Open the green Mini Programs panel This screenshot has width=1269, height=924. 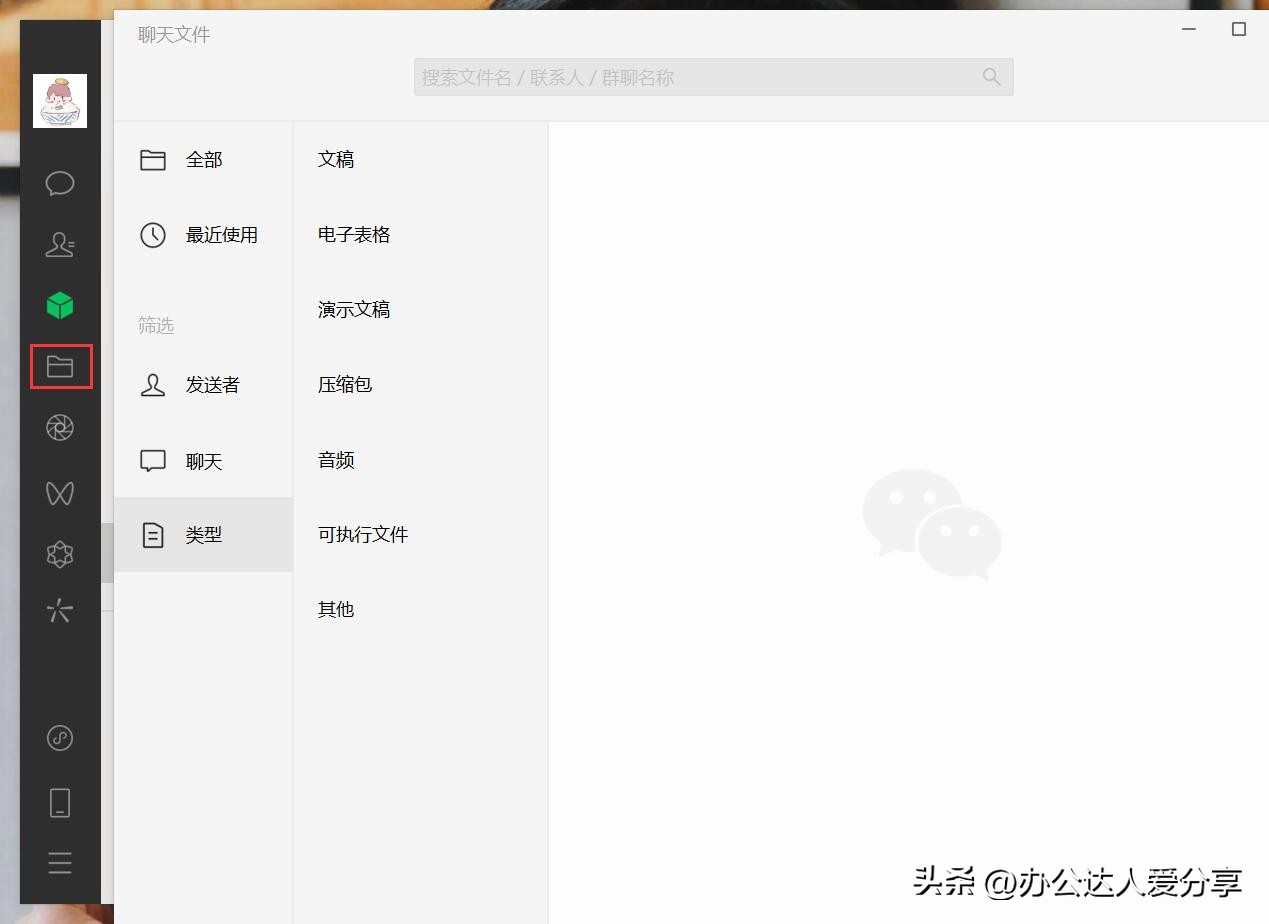point(60,305)
